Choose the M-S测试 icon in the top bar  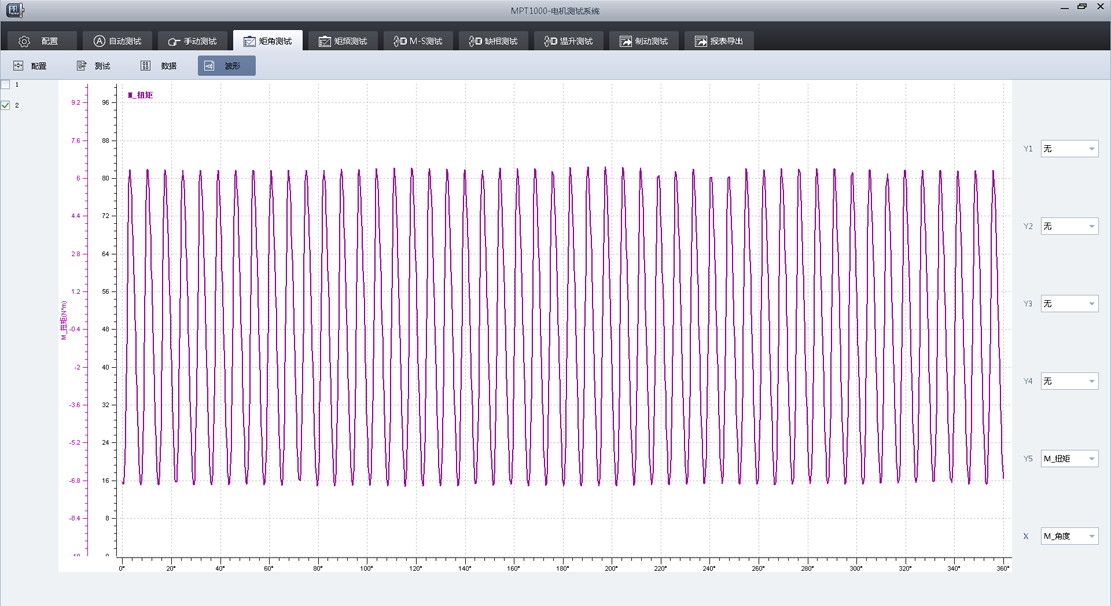tap(400, 41)
